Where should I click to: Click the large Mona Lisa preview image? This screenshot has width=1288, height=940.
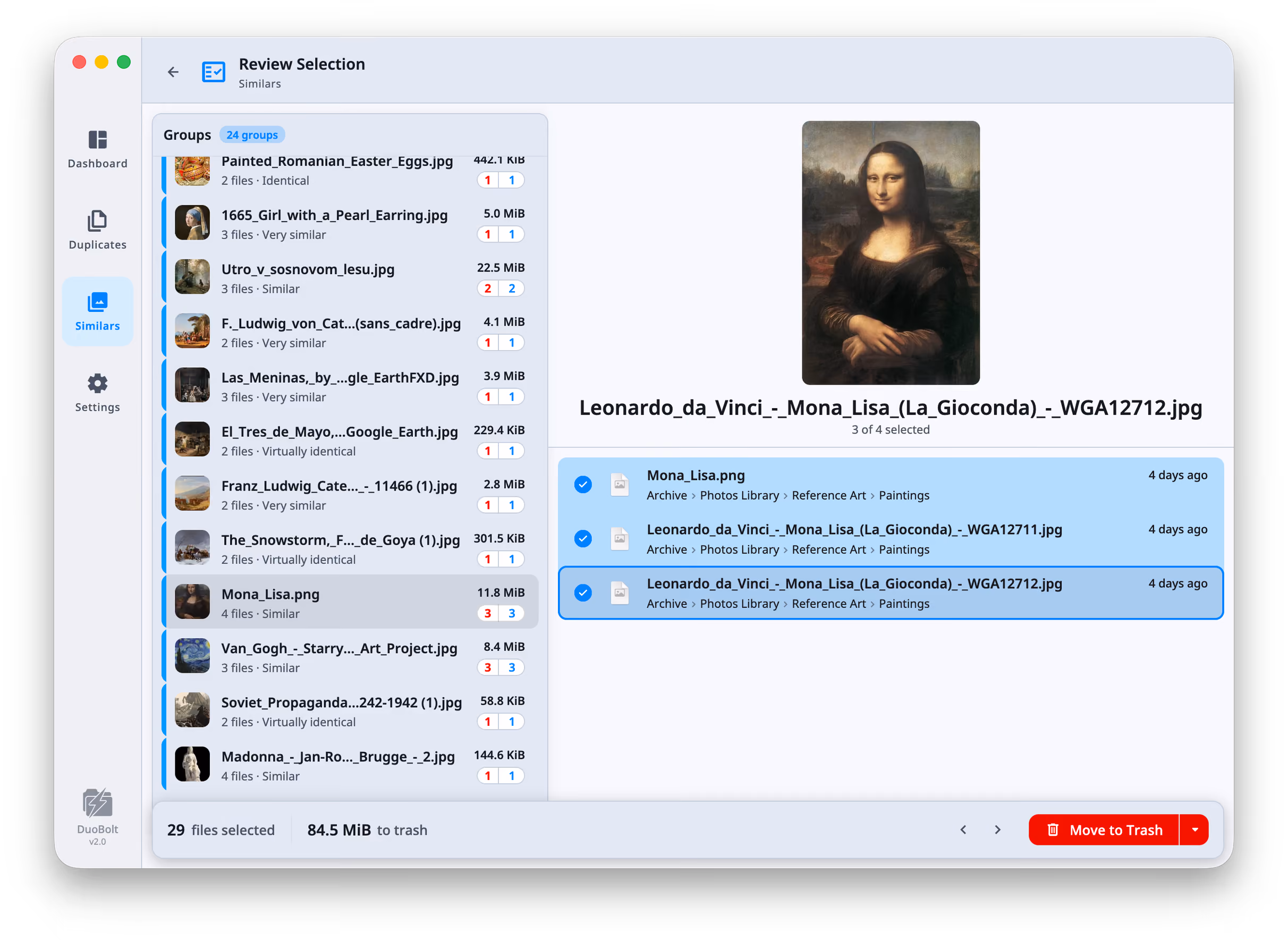(x=891, y=252)
